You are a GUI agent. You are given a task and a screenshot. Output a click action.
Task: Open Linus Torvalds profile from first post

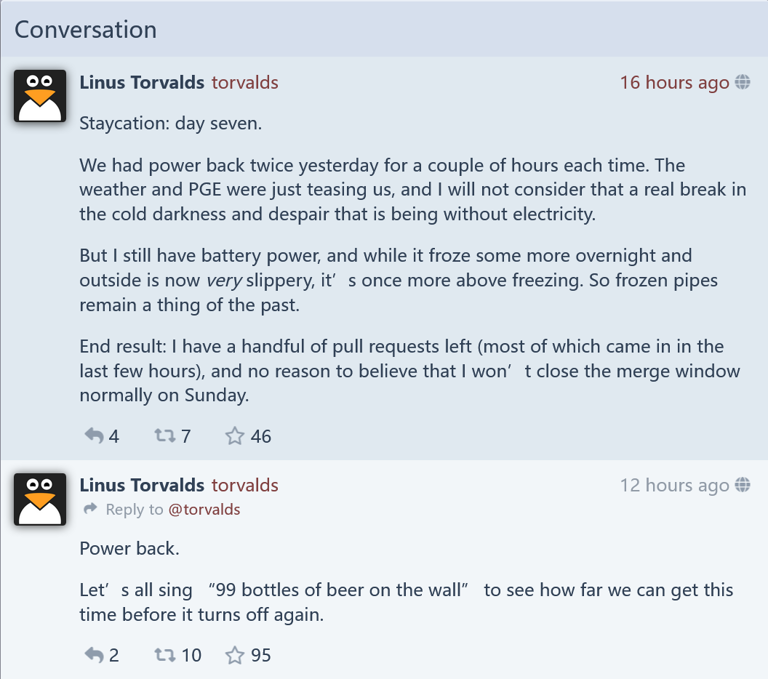(x=142, y=82)
